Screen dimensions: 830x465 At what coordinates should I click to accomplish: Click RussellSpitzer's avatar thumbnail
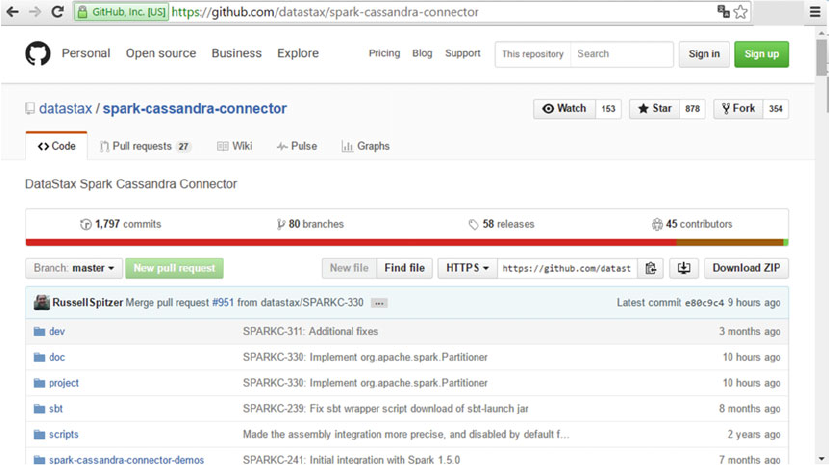pyautogui.click(x=42, y=302)
